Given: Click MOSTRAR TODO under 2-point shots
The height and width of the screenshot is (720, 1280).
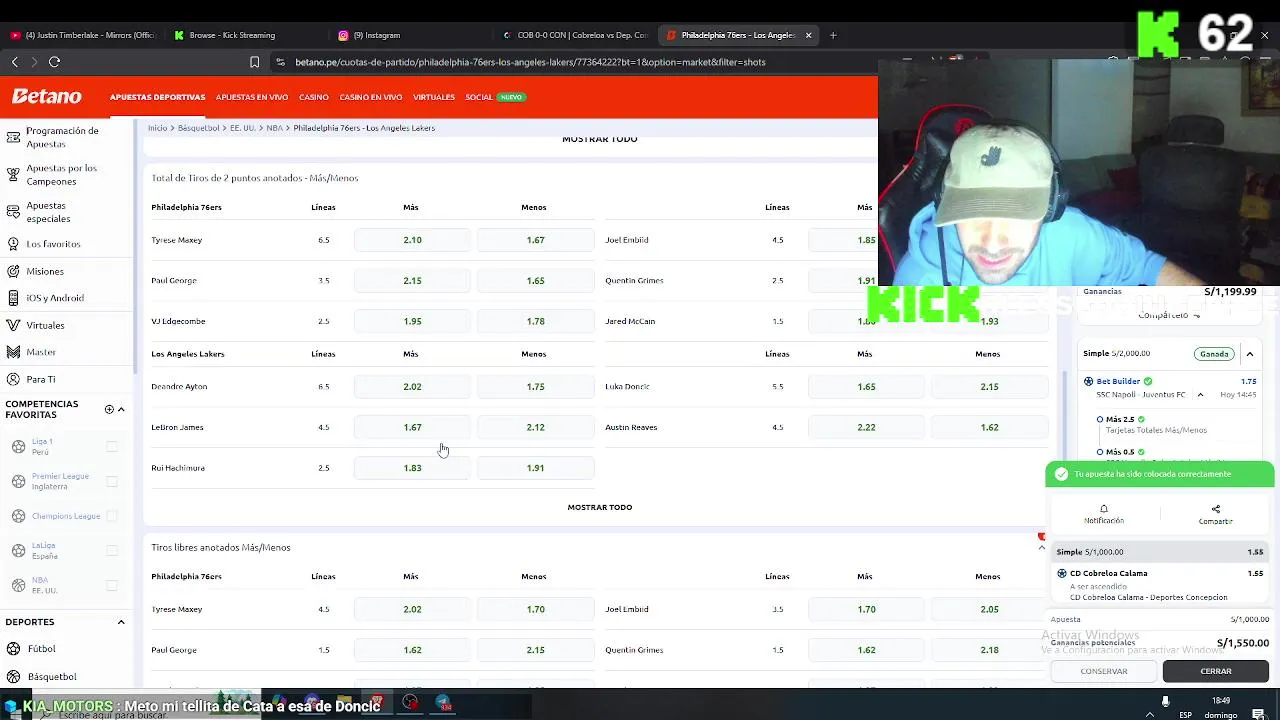Looking at the screenshot, I should [x=600, y=507].
